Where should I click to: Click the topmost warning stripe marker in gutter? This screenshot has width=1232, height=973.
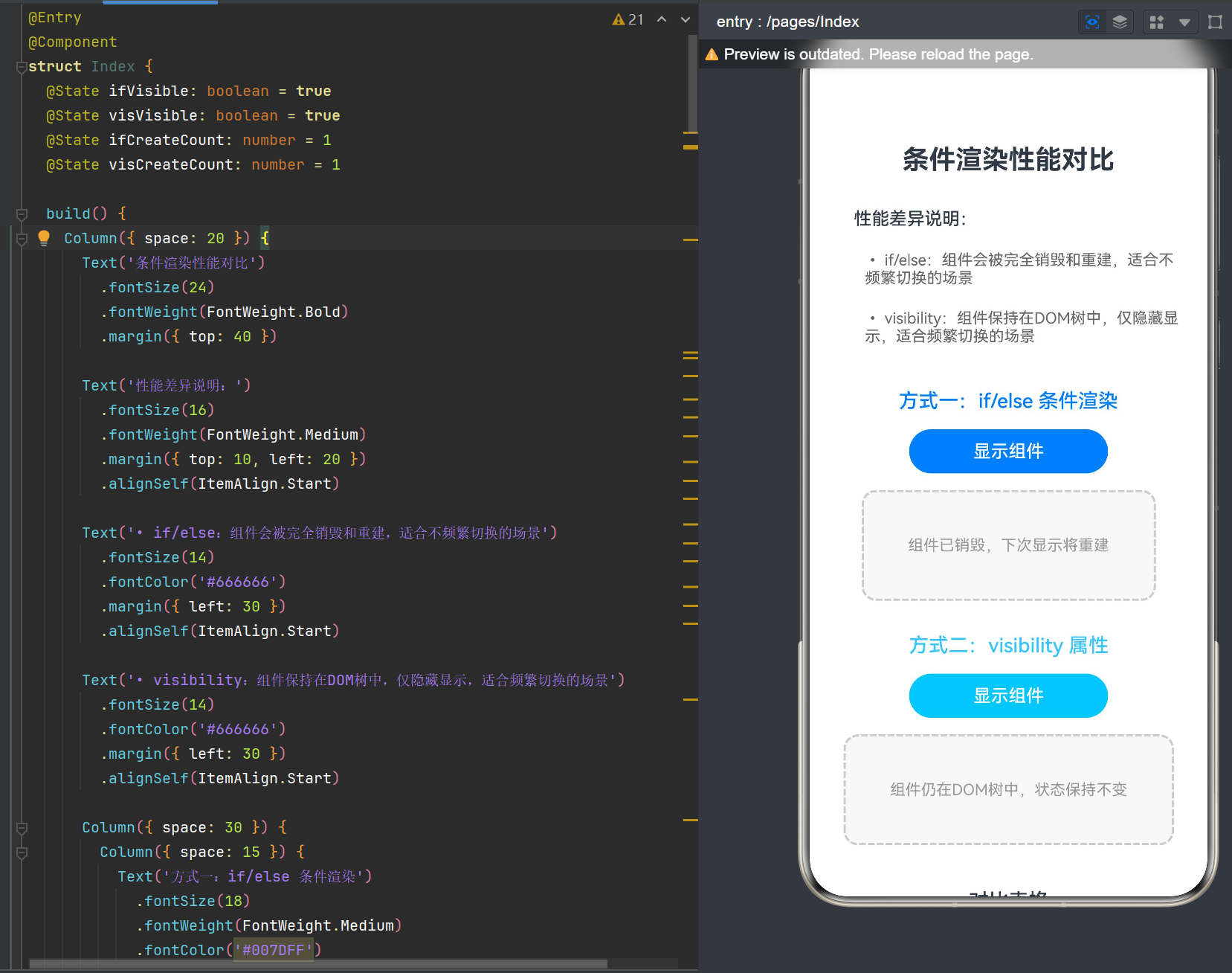coord(690,132)
